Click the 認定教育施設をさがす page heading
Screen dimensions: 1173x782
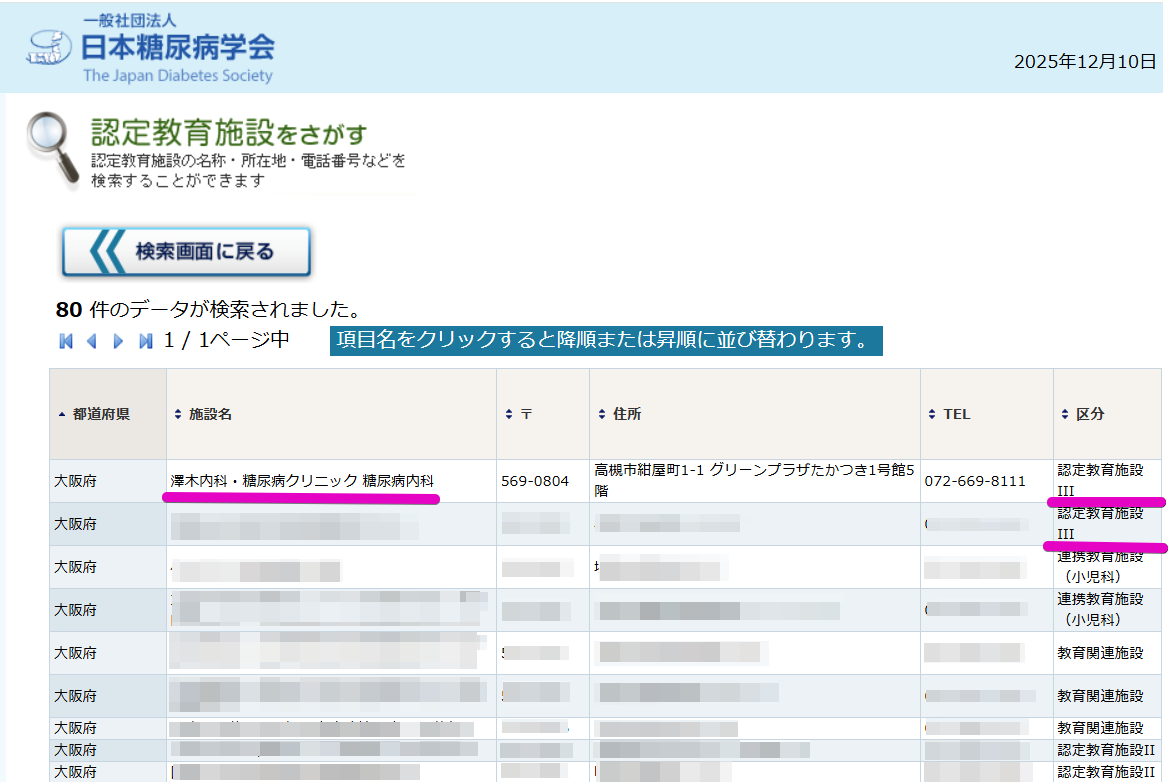[x=229, y=133]
